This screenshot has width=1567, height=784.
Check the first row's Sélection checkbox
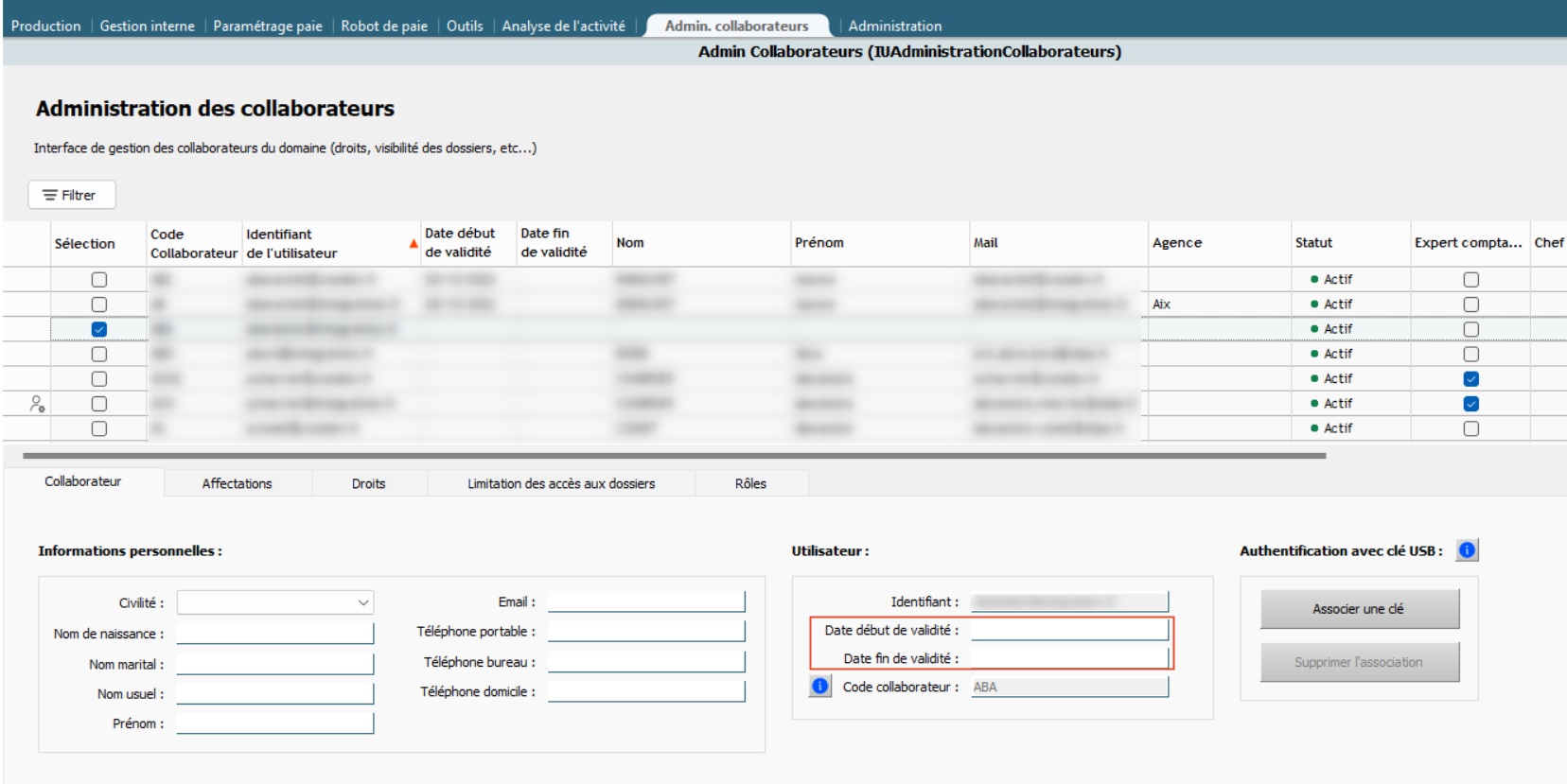click(99, 280)
